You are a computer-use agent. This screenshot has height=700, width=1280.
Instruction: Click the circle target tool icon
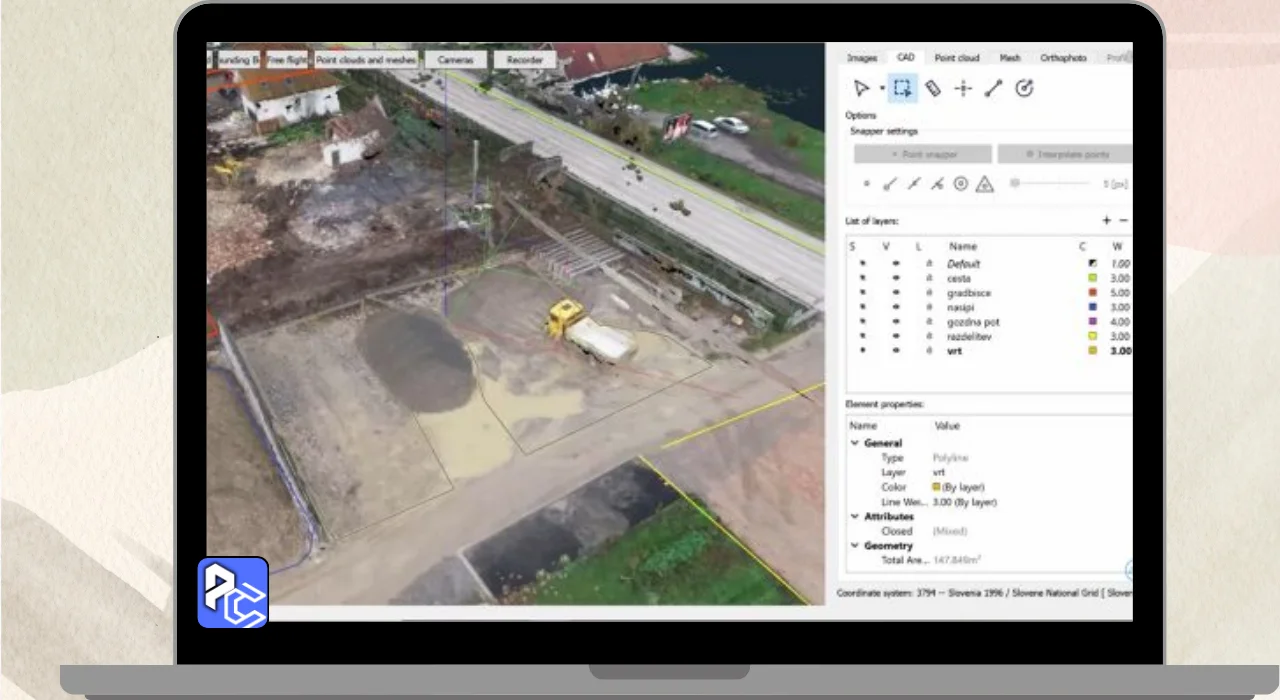(1024, 89)
